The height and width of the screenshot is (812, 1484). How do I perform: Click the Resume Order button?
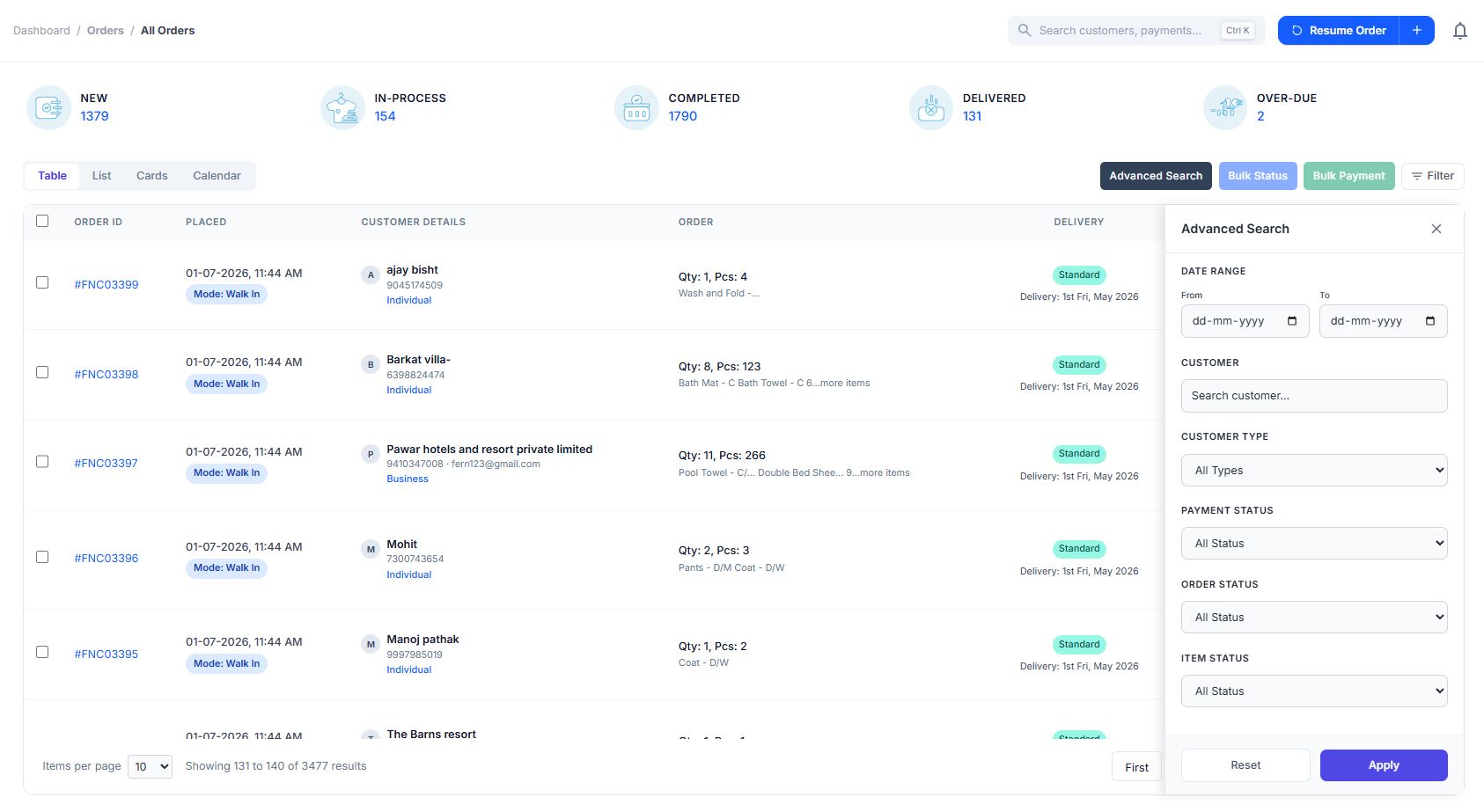[1338, 31]
